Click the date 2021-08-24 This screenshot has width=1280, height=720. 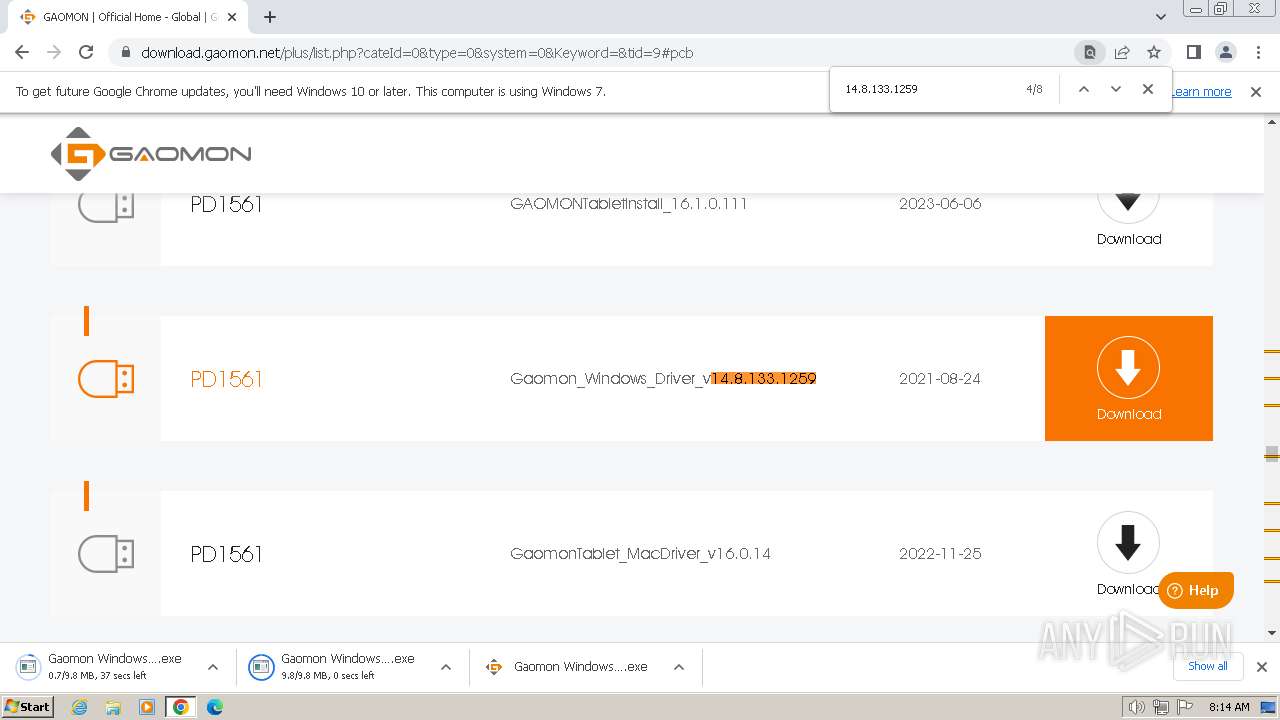940,379
